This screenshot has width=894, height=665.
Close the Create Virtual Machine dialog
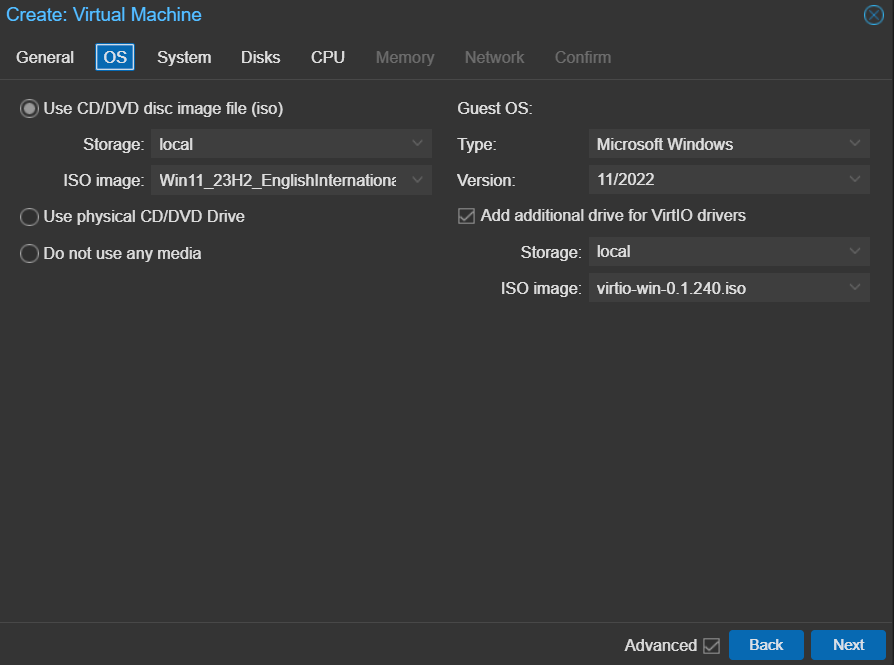coord(873,15)
